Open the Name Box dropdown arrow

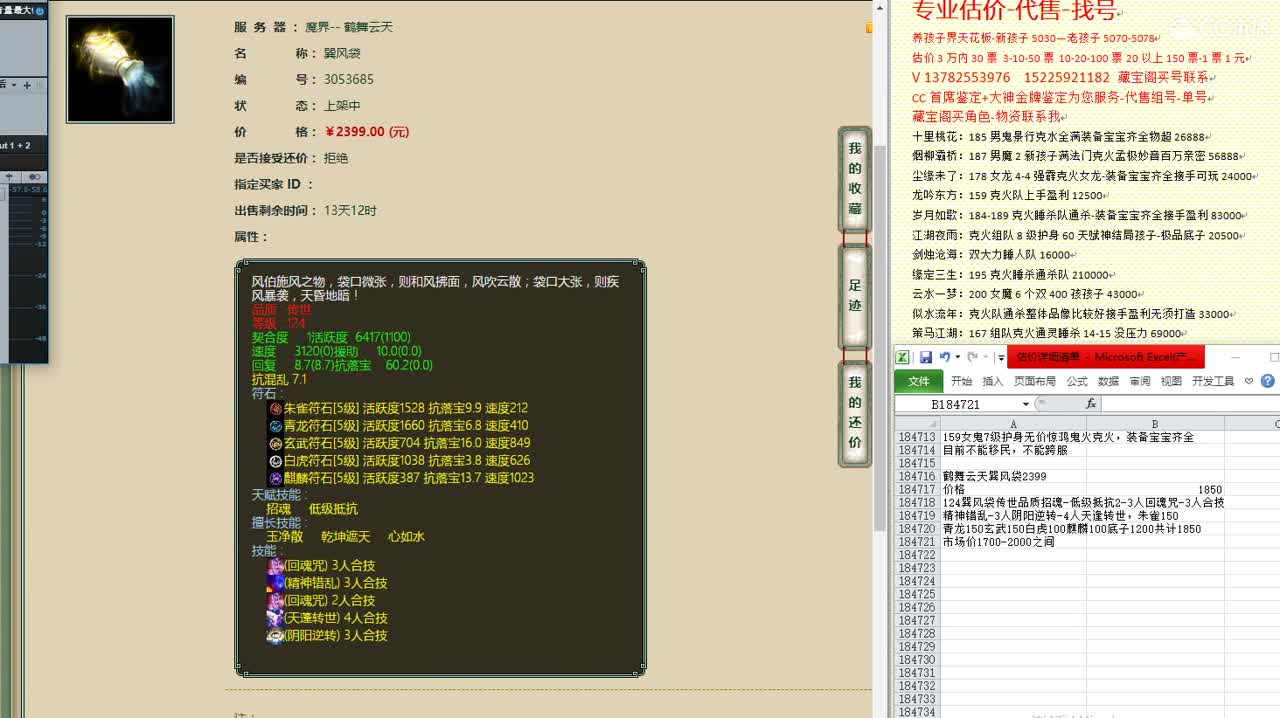pos(1026,404)
